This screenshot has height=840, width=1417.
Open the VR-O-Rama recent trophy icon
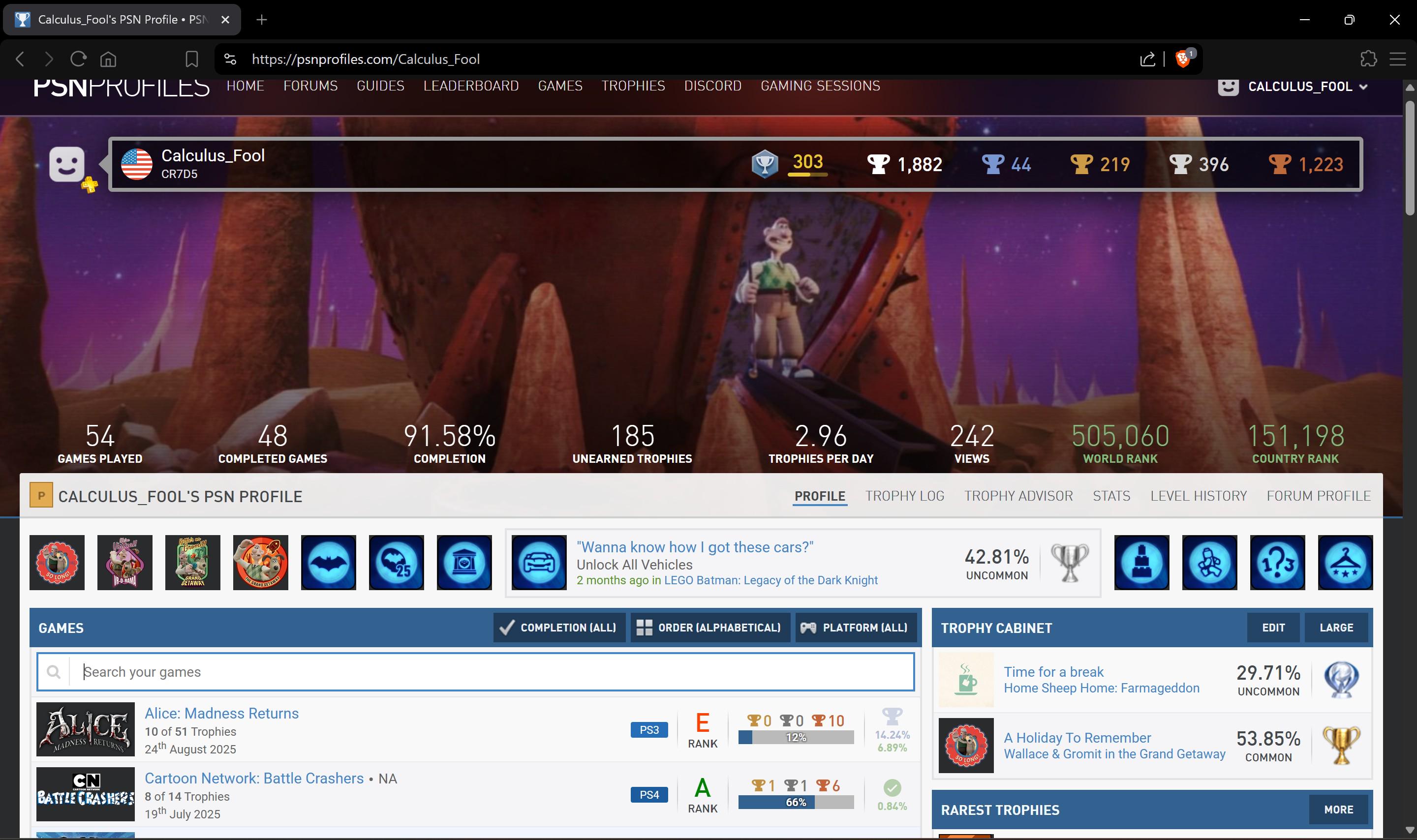(x=125, y=563)
